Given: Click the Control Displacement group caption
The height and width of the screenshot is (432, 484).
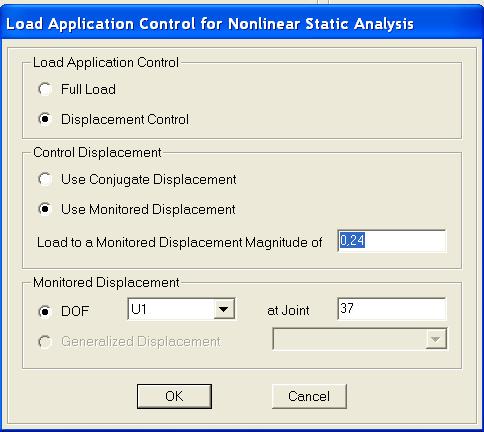Looking at the screenshot, I should coord(97,152).
